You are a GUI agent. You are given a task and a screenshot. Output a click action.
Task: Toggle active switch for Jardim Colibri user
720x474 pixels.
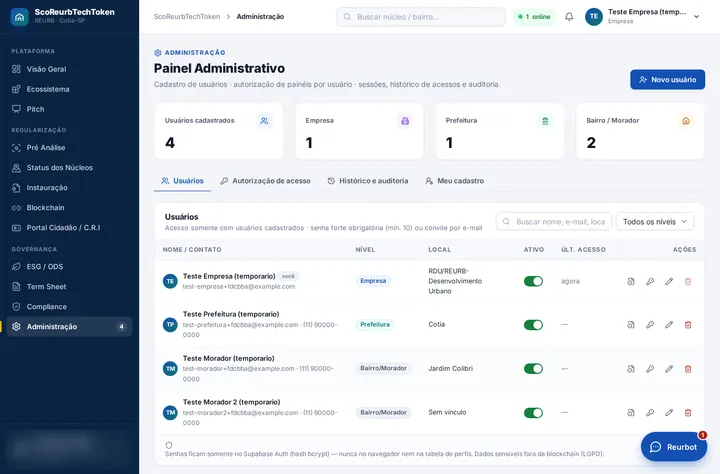[533, 368]
